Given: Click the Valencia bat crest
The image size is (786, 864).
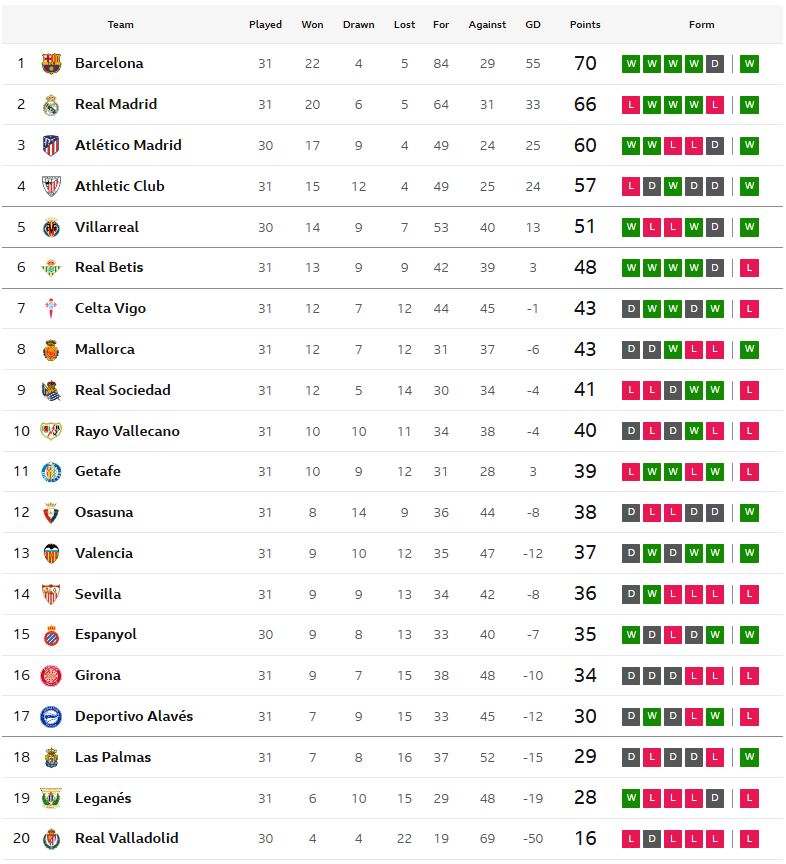Looking at the screenshot, I should click(x=51, y=553).
